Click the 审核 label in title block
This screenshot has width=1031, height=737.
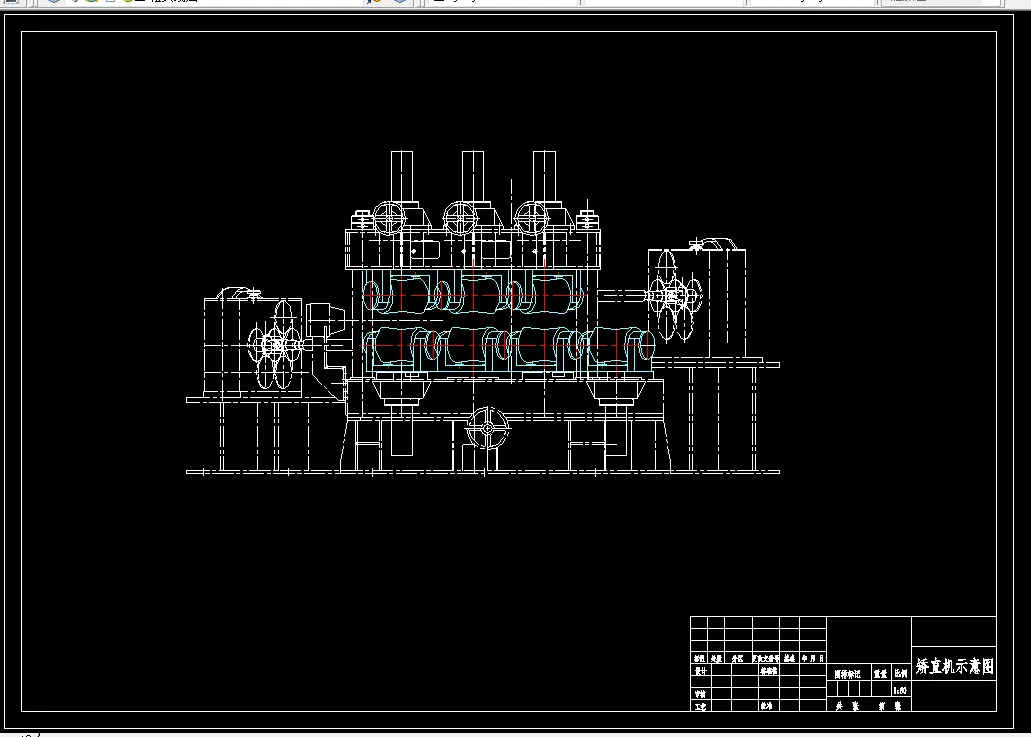coord(700,694)
